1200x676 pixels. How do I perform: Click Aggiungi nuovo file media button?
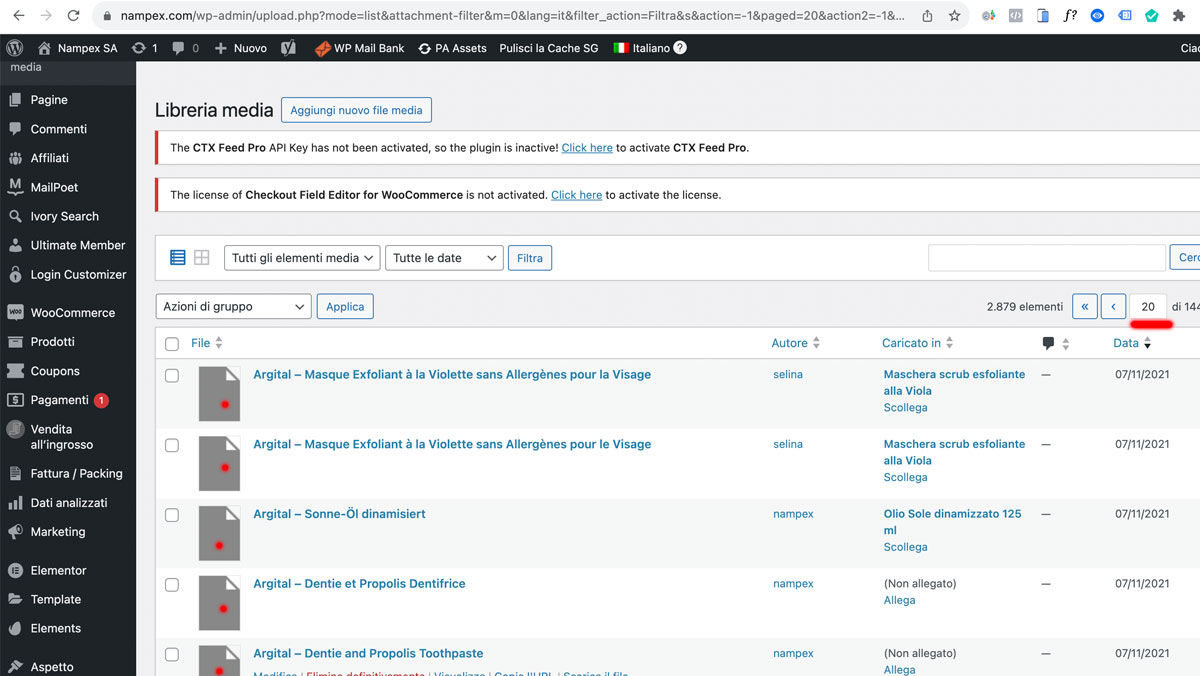(x=356, y=110)
